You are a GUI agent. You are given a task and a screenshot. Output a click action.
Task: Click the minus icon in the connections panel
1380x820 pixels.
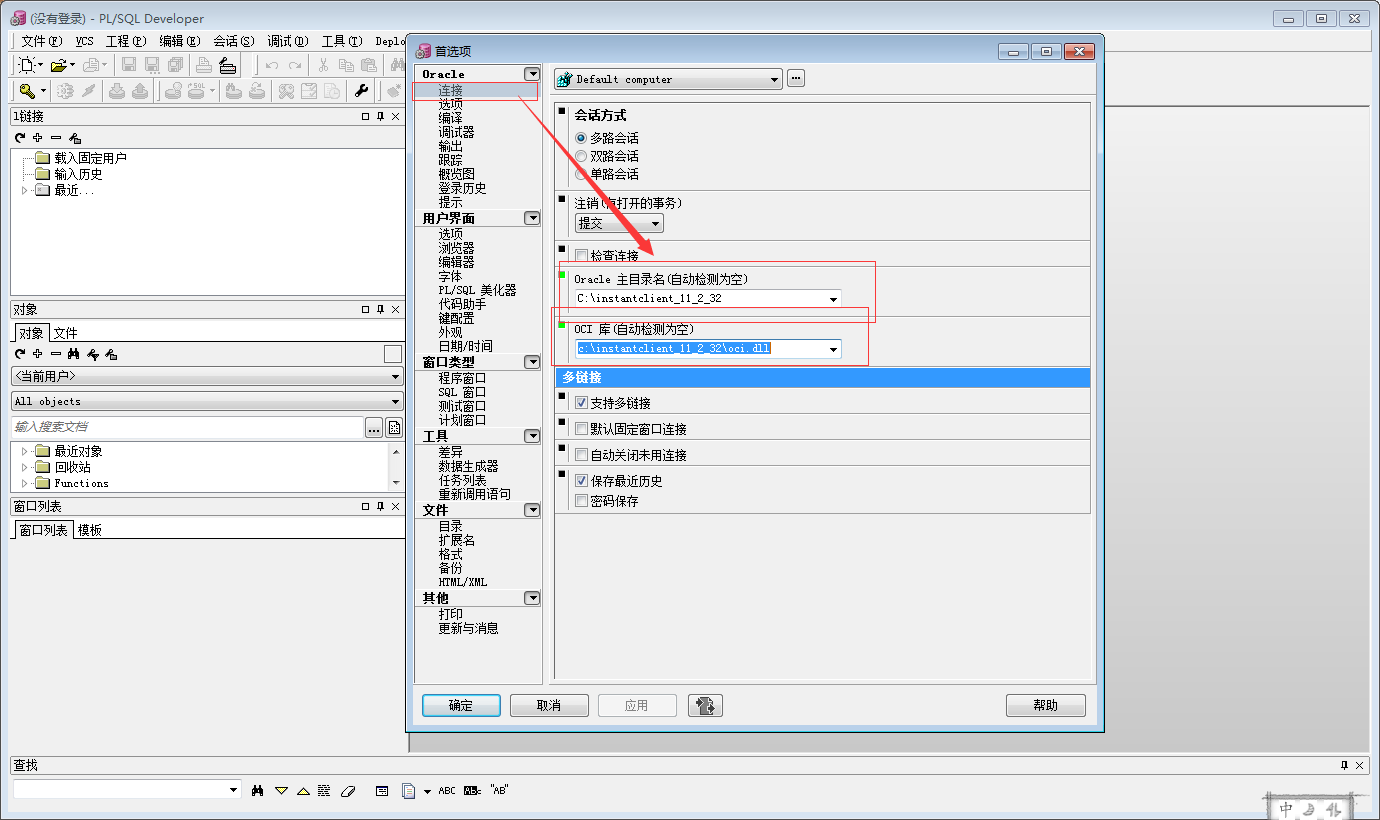(56, 138)
